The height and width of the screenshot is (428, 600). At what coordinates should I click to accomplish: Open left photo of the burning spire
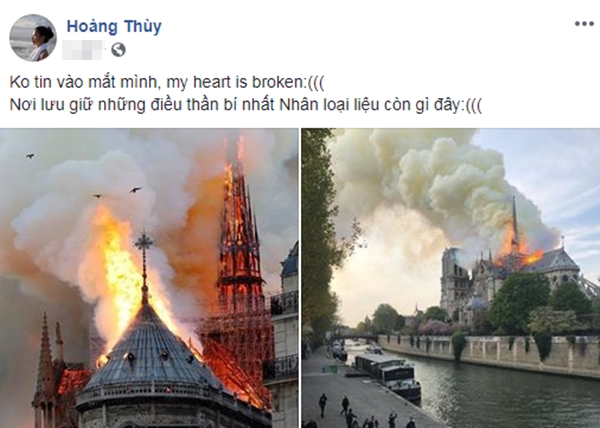click(x=149, y=278)
